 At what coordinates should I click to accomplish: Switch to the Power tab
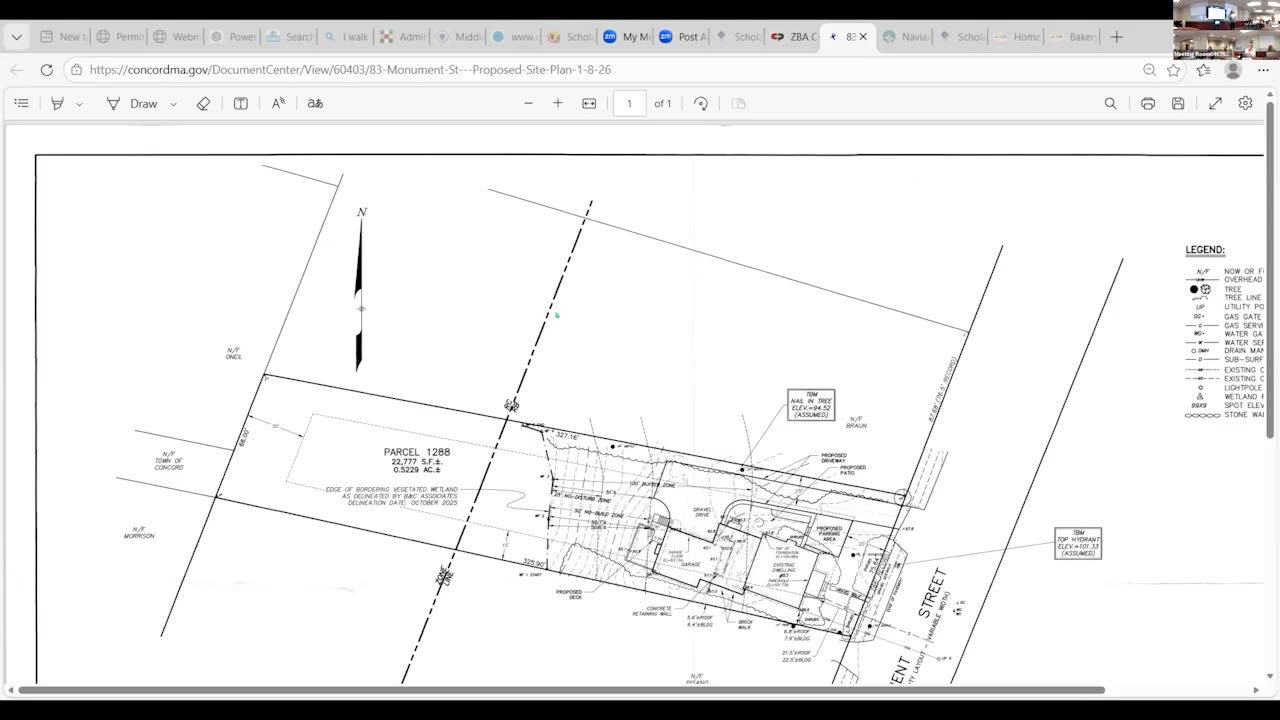(x=232, y=37)
